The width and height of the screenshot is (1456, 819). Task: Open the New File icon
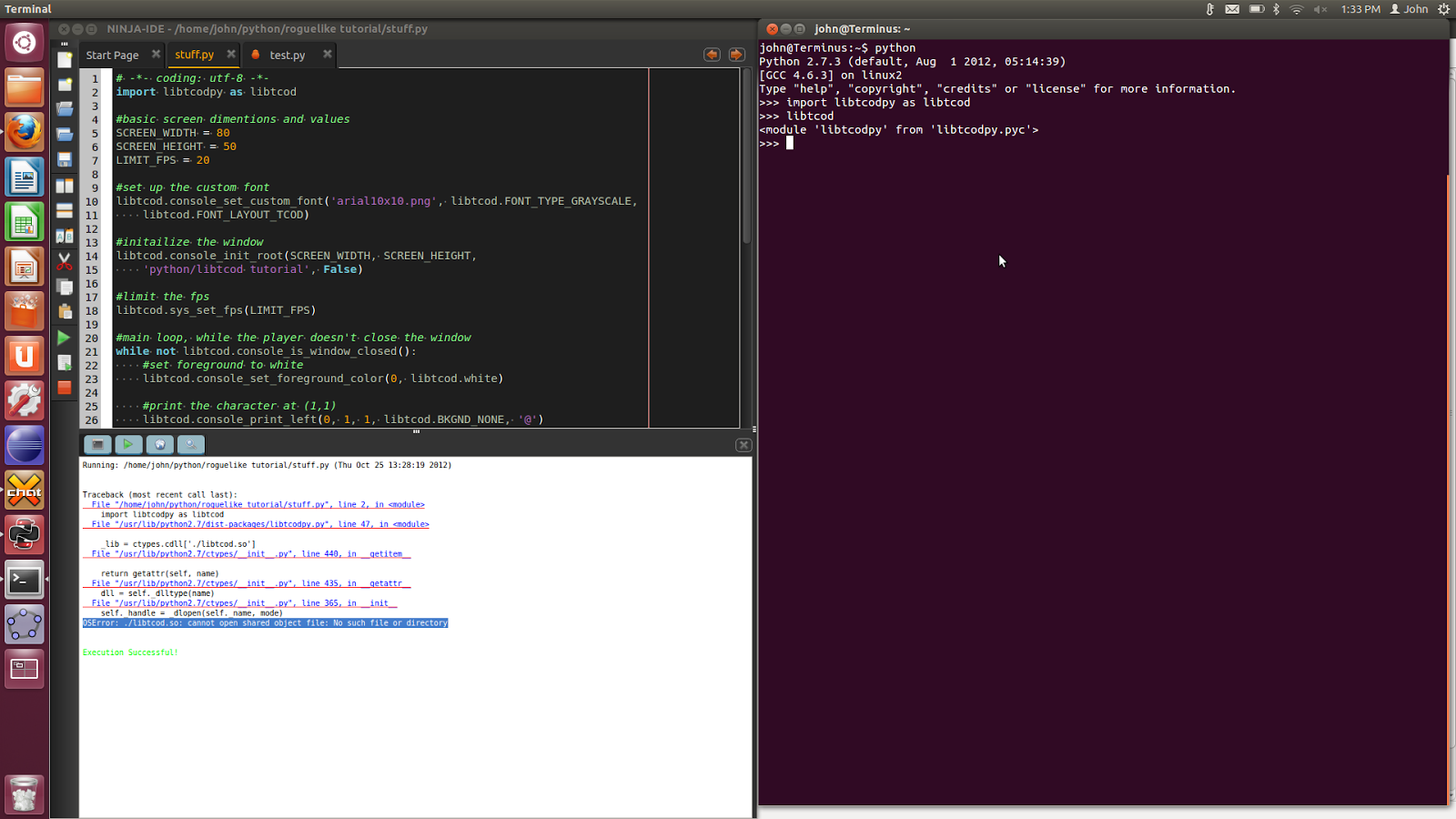pos(66,60)
